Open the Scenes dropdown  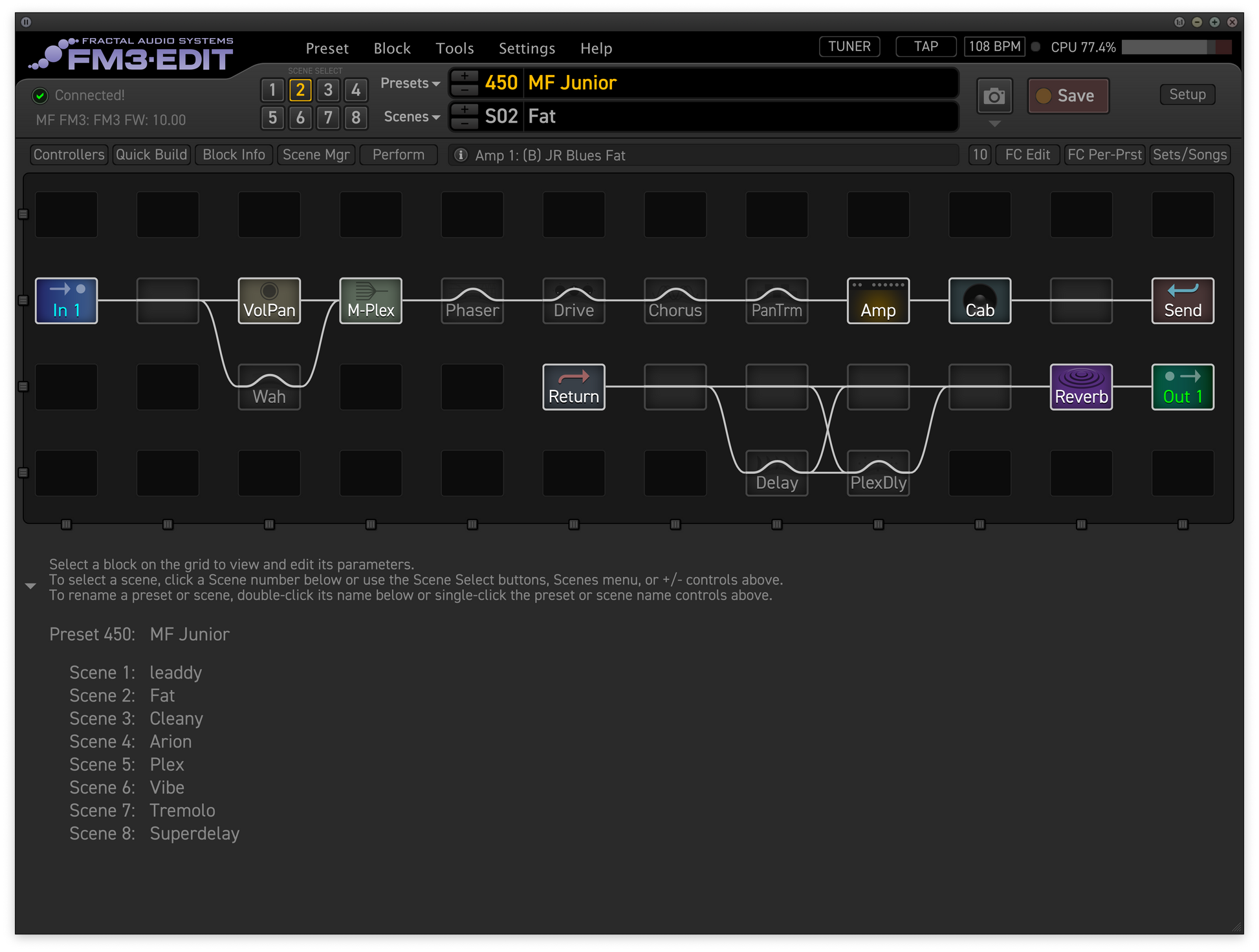(411, 117)
